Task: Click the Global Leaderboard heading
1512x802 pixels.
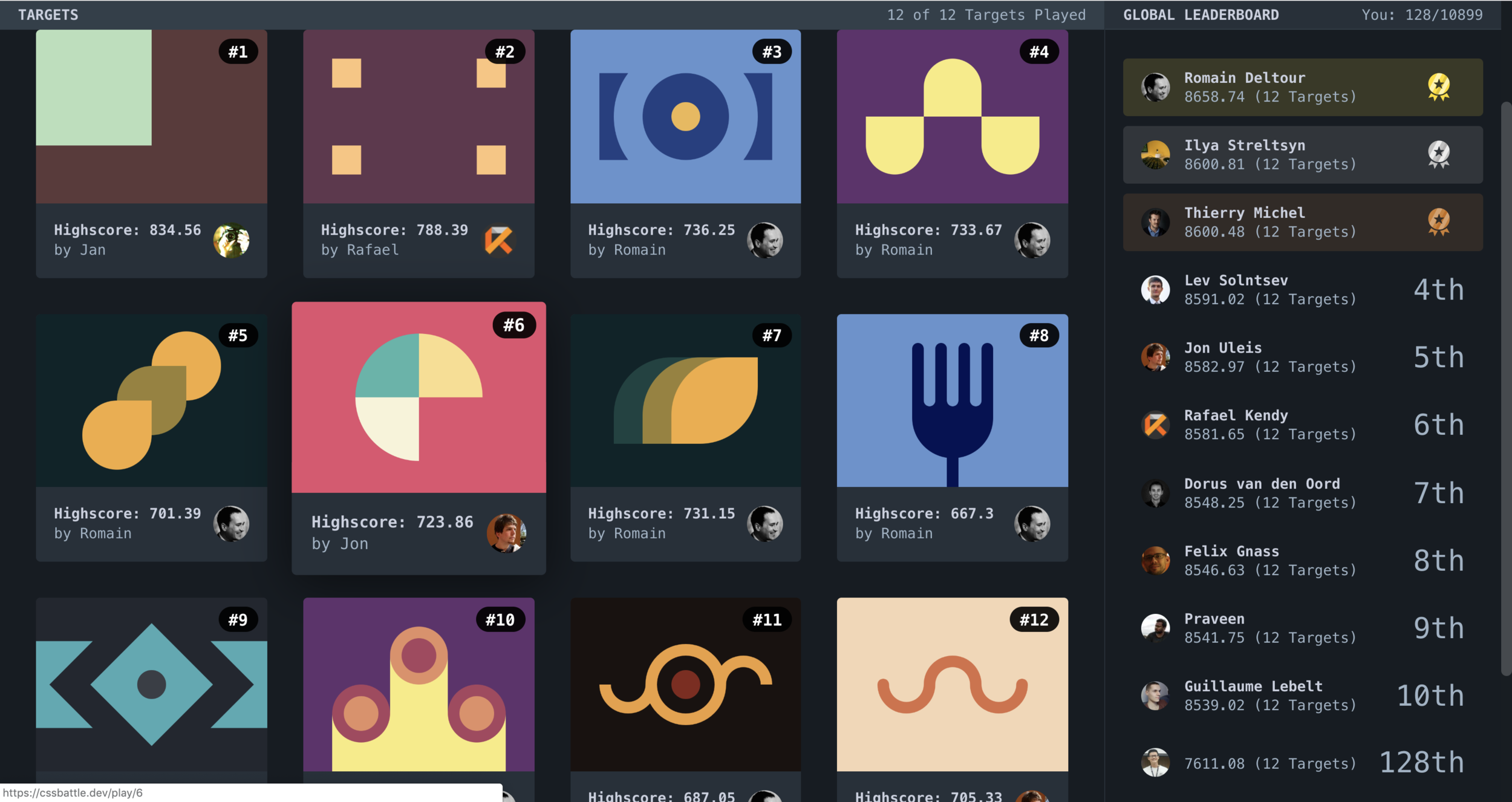Action: [1201, 15]
